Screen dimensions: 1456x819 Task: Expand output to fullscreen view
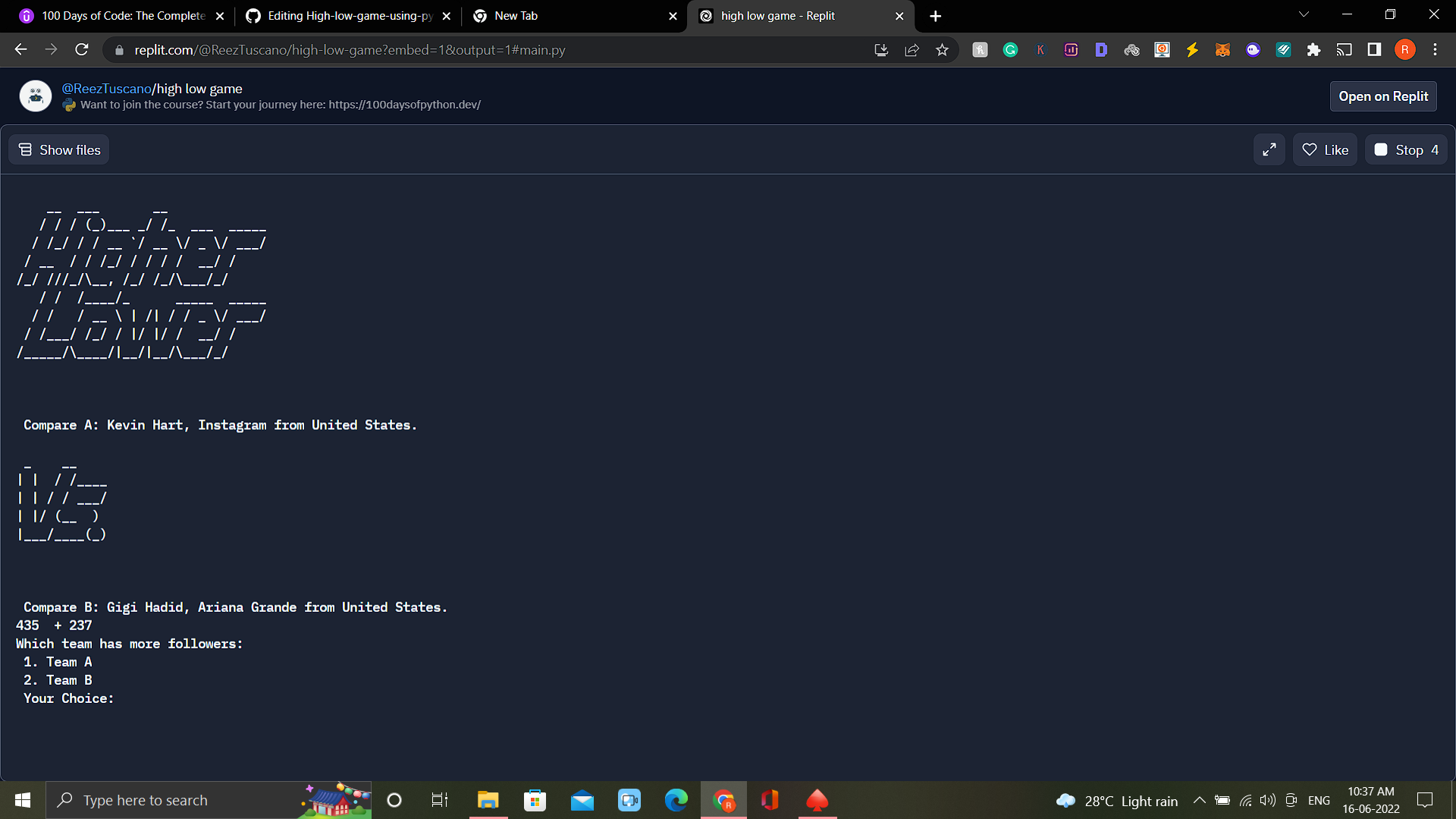[x=1269, y=150]
